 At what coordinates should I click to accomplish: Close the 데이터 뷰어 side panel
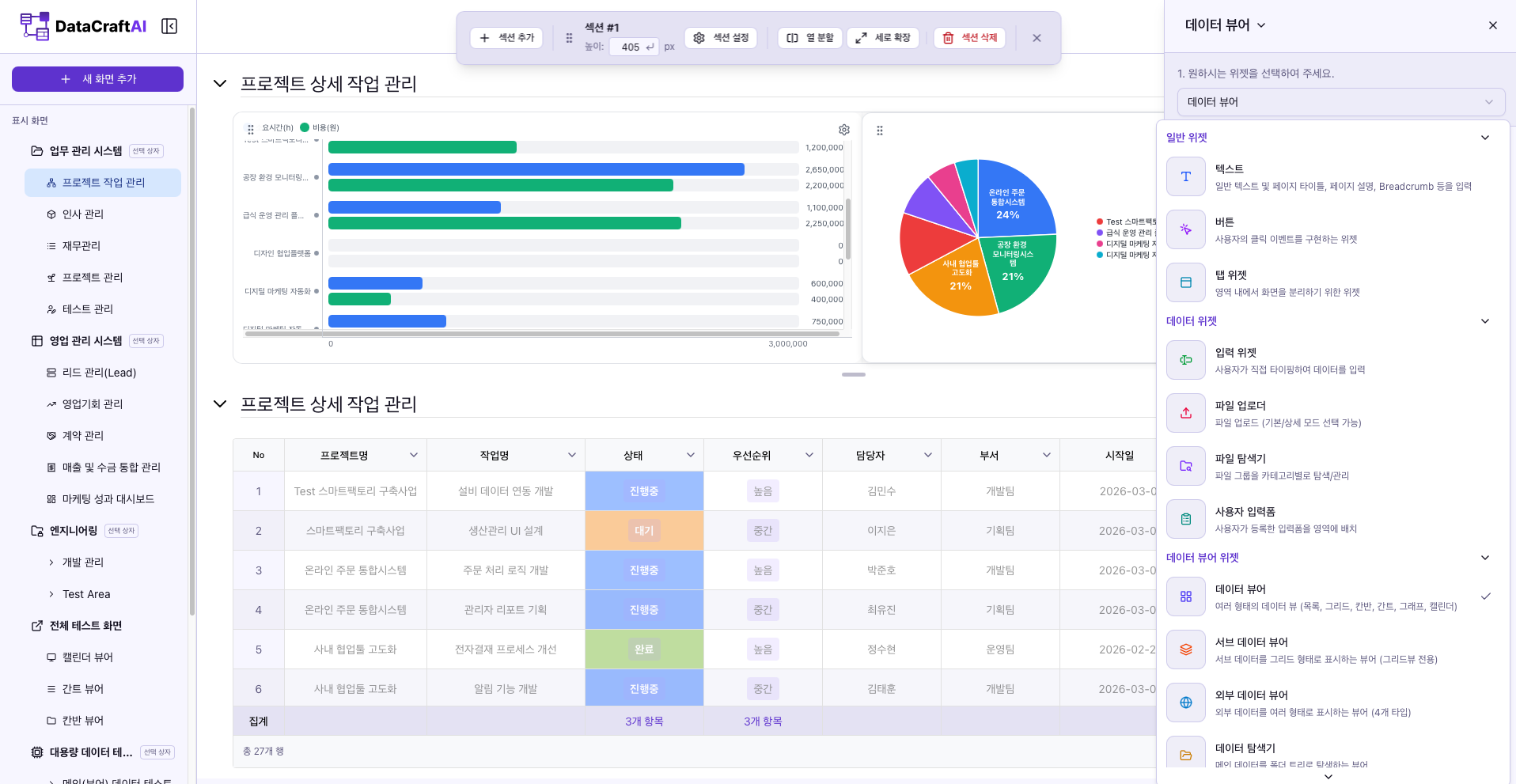1493,25
